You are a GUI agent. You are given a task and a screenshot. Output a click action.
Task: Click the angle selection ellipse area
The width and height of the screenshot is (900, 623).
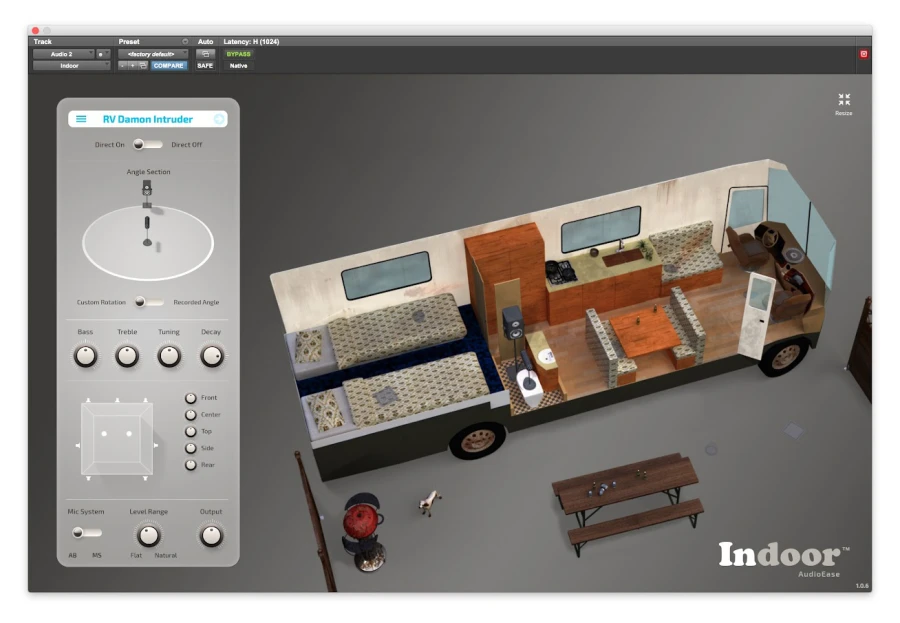[x=148, y=243]
